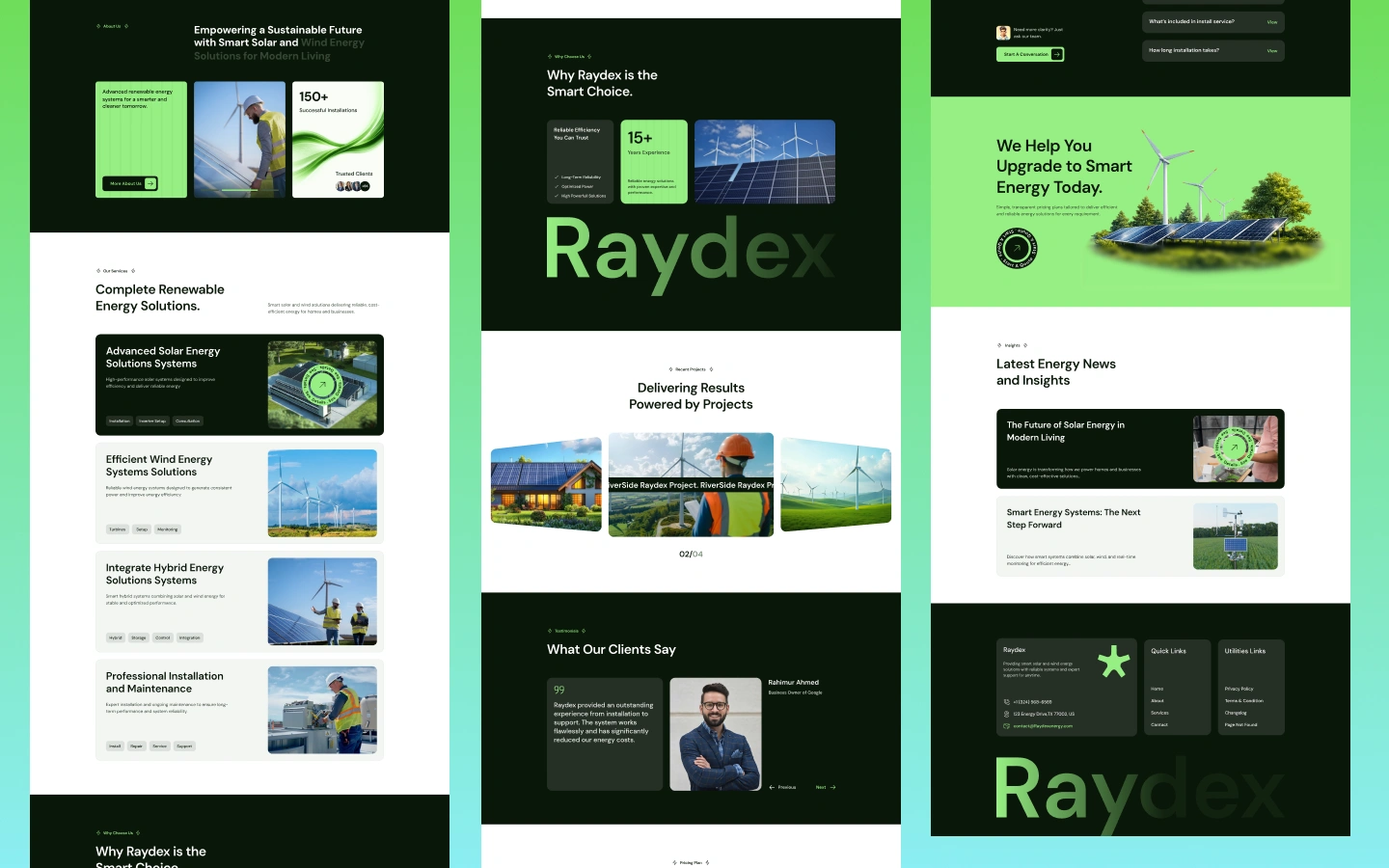
Task: Click the quotation mark icon in testimonial
Action: click(x=559, y=690)
